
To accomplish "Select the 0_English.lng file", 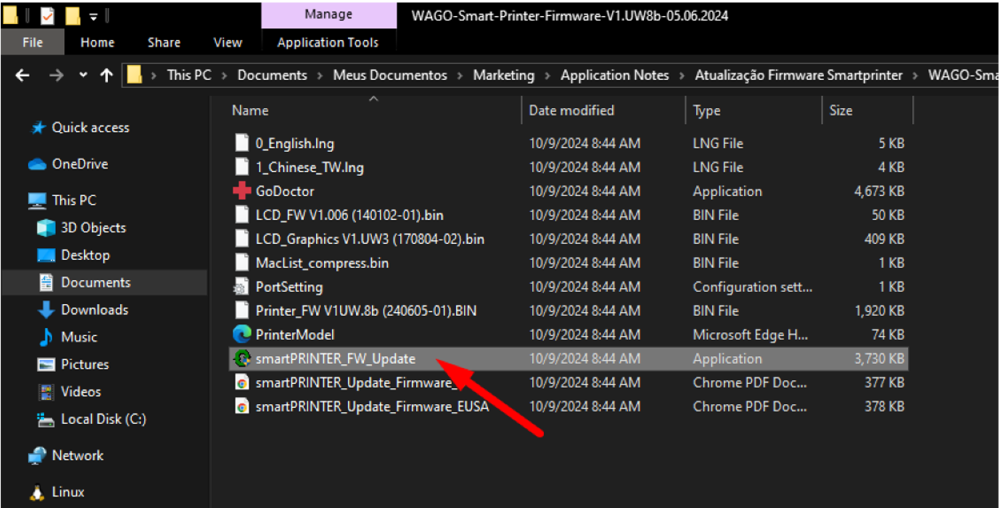I will 294,143.
